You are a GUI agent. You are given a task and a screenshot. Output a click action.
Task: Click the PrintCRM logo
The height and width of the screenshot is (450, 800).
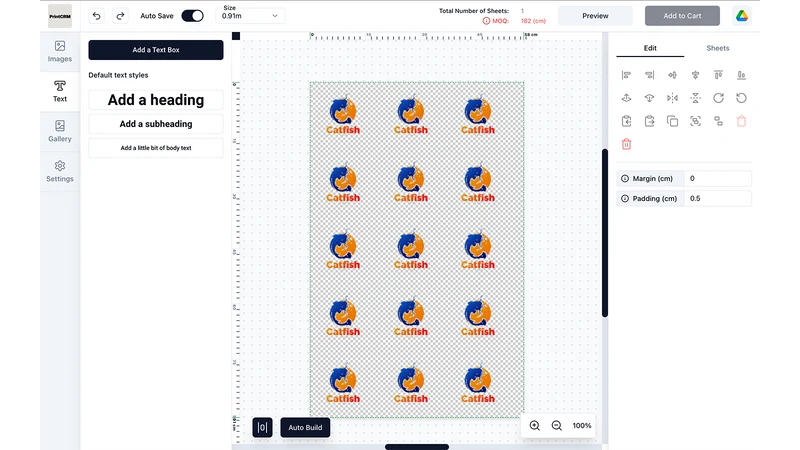(x=60, y=16)
